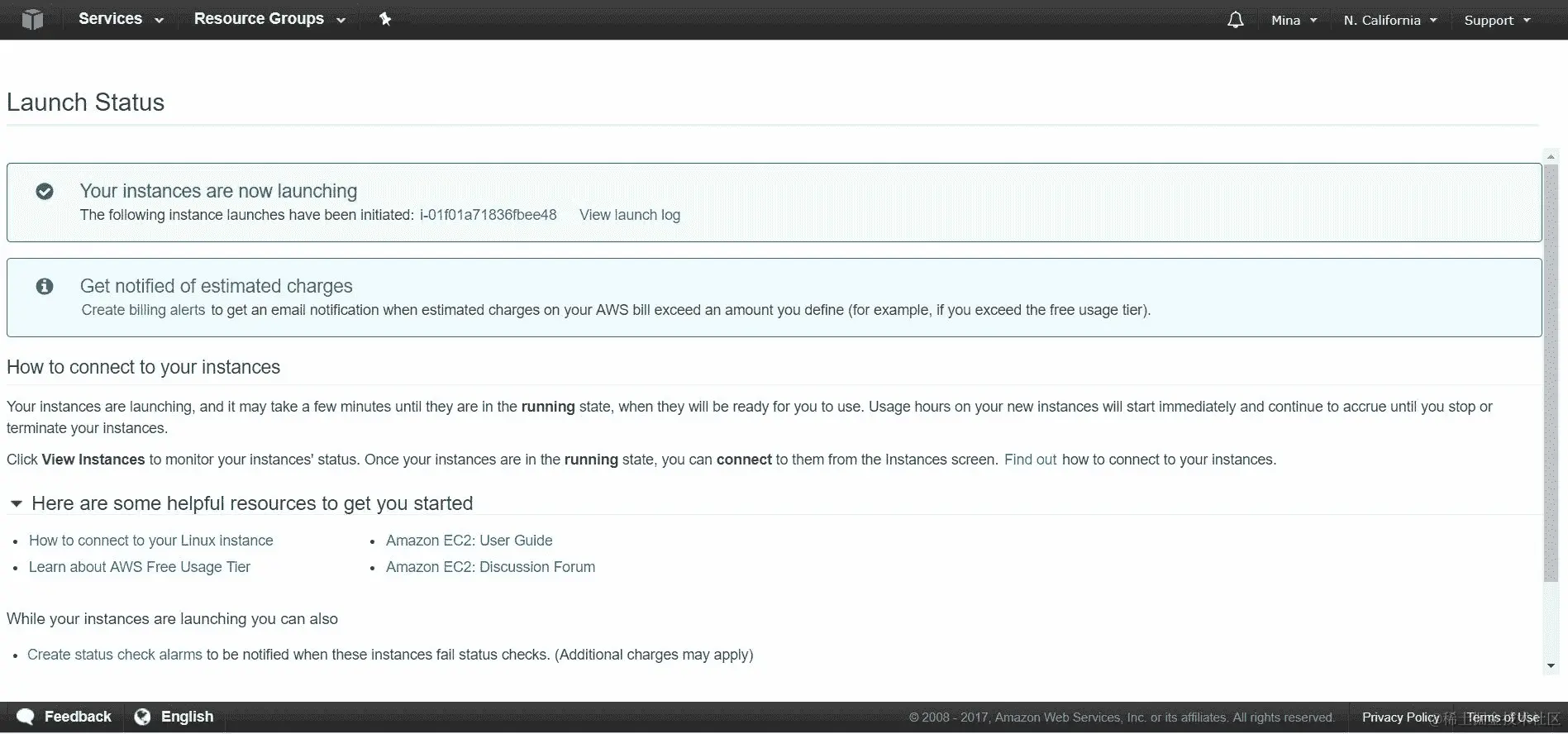
Task: Open instance i-01f01a71836fbee48 link
Action: [x=489, y=215]
